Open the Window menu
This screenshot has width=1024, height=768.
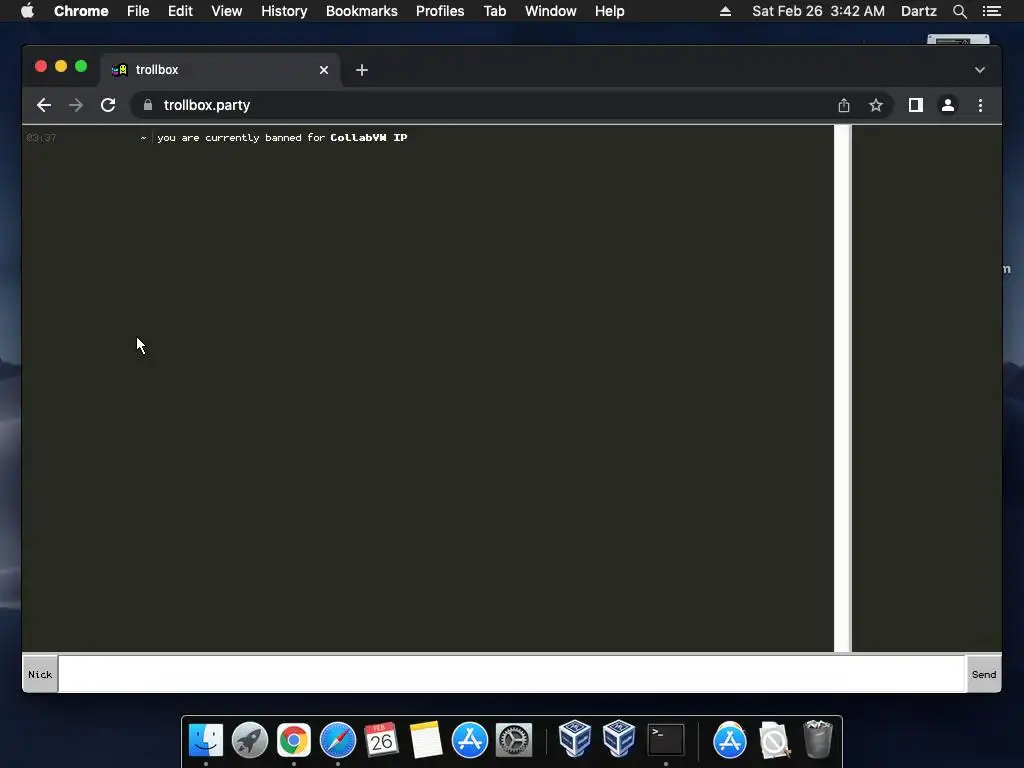[x=551, y=11]
